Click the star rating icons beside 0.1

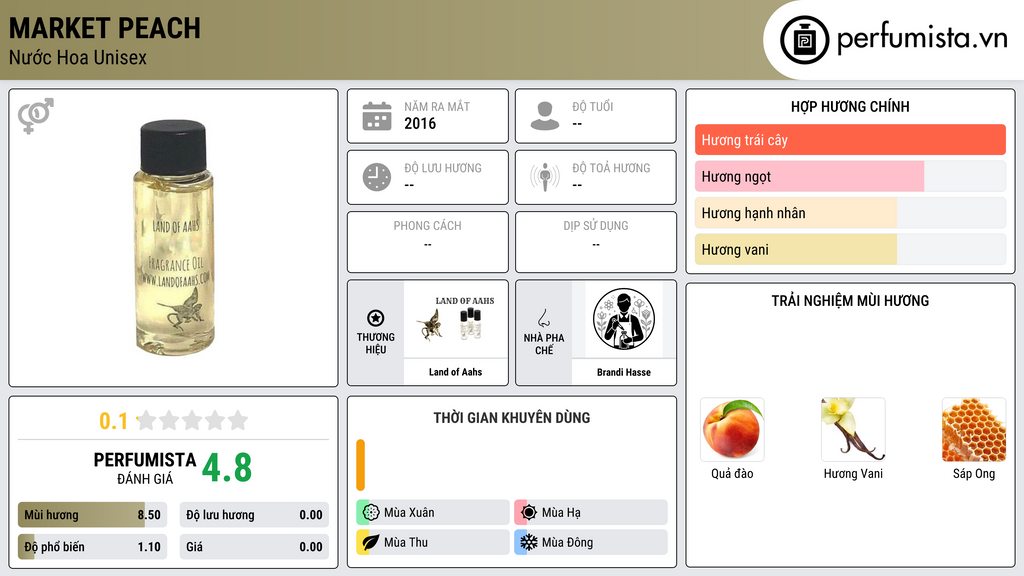(193, 420)
